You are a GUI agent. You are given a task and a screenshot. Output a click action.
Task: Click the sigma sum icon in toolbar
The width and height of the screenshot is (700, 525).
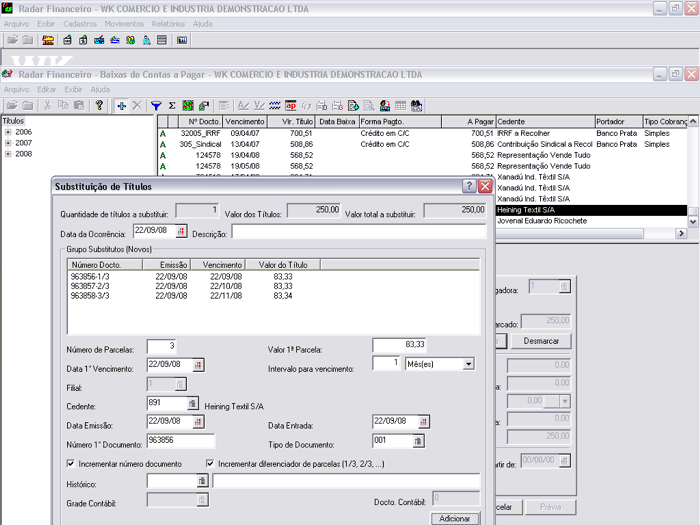[x=172, y=105]
